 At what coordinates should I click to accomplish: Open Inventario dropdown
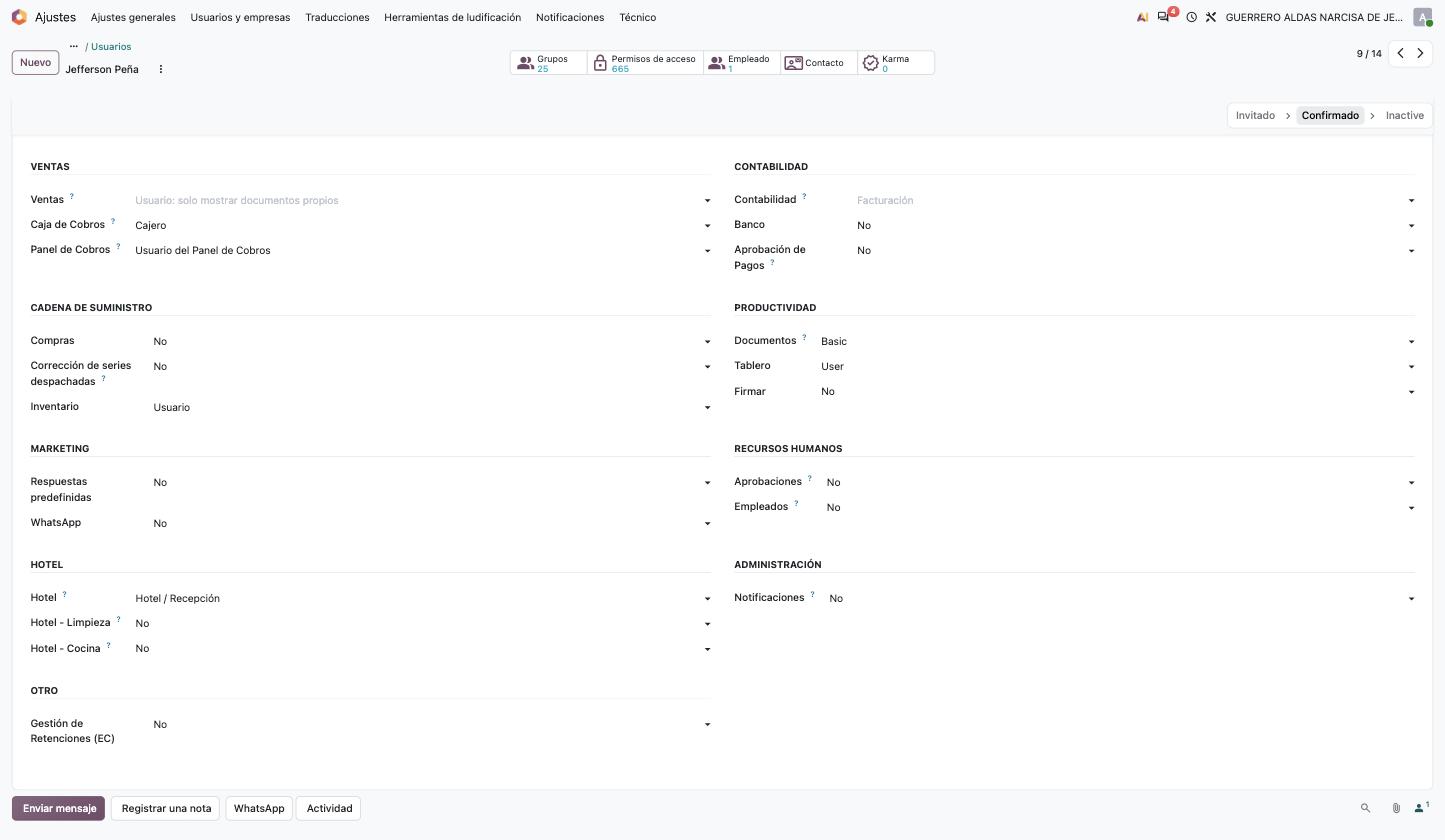[432, 407]
